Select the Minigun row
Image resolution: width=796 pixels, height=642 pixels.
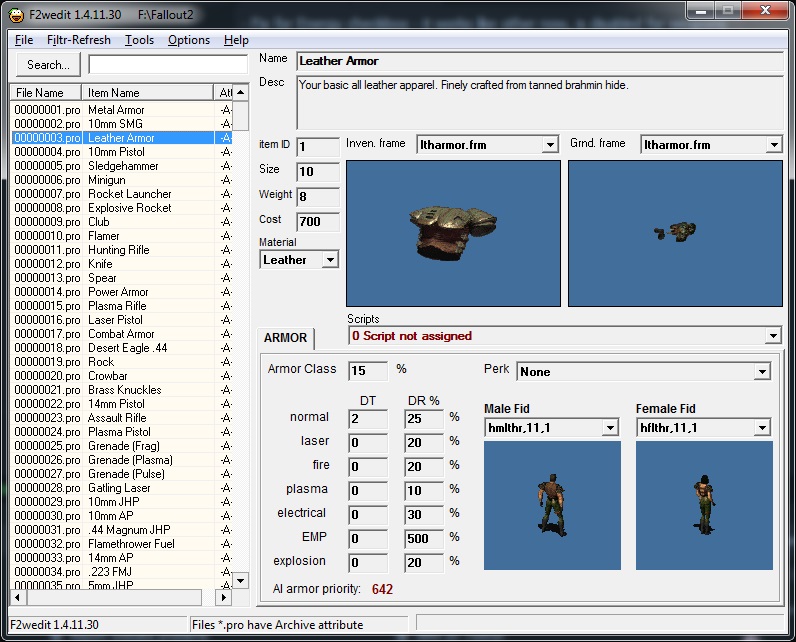pos(122,180)
